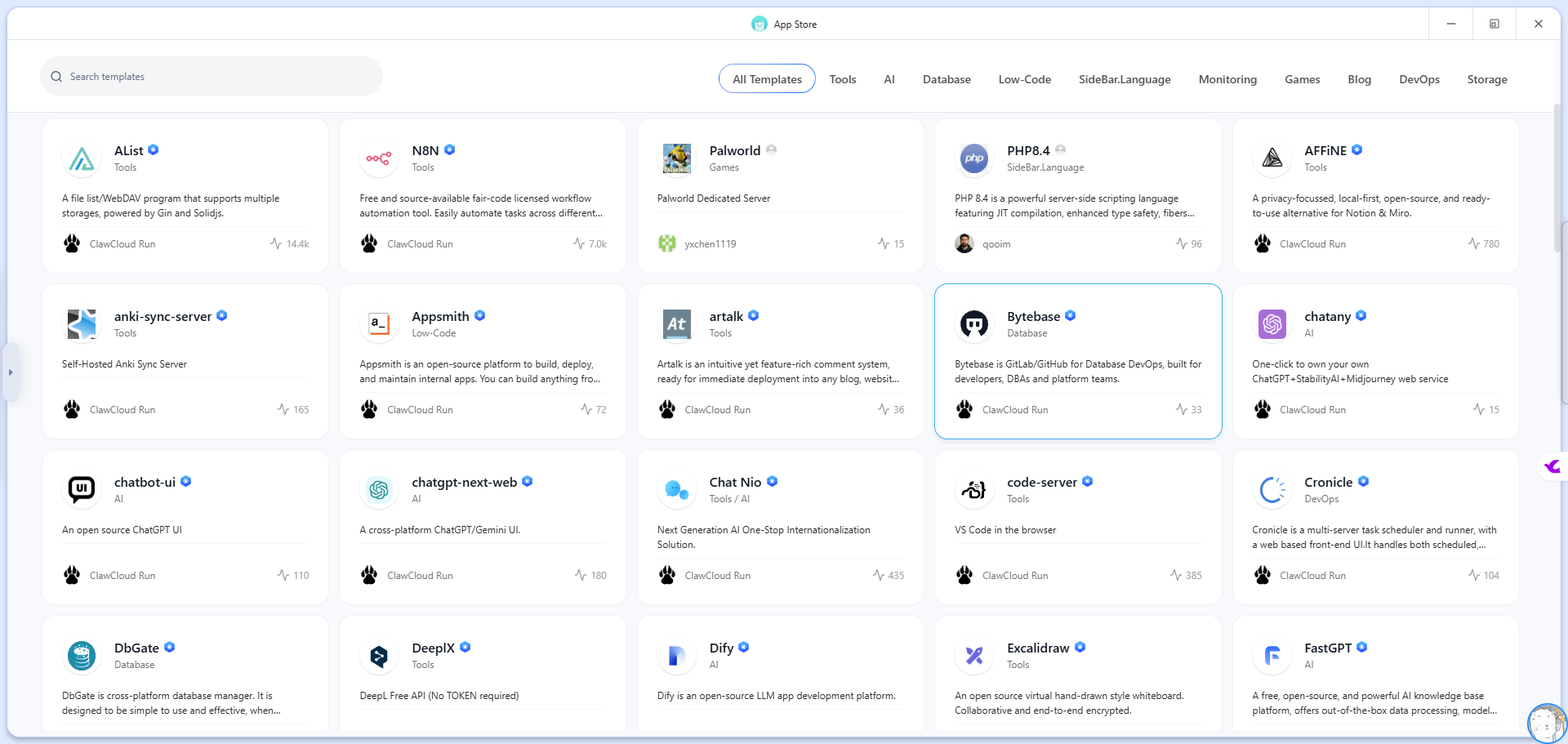Click the code-server logo icon
1568x744 pixels.
pyautogui.click(x=973, y=490)
